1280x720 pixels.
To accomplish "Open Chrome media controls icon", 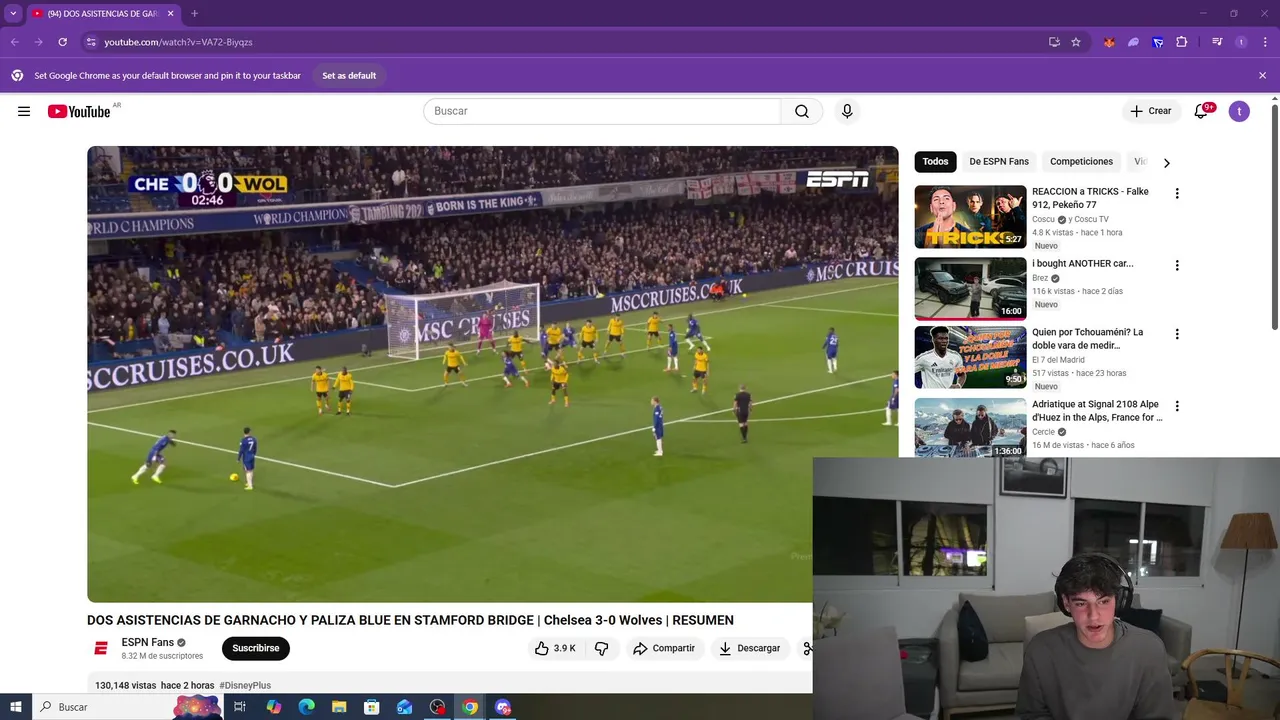I will [1217, 42].
